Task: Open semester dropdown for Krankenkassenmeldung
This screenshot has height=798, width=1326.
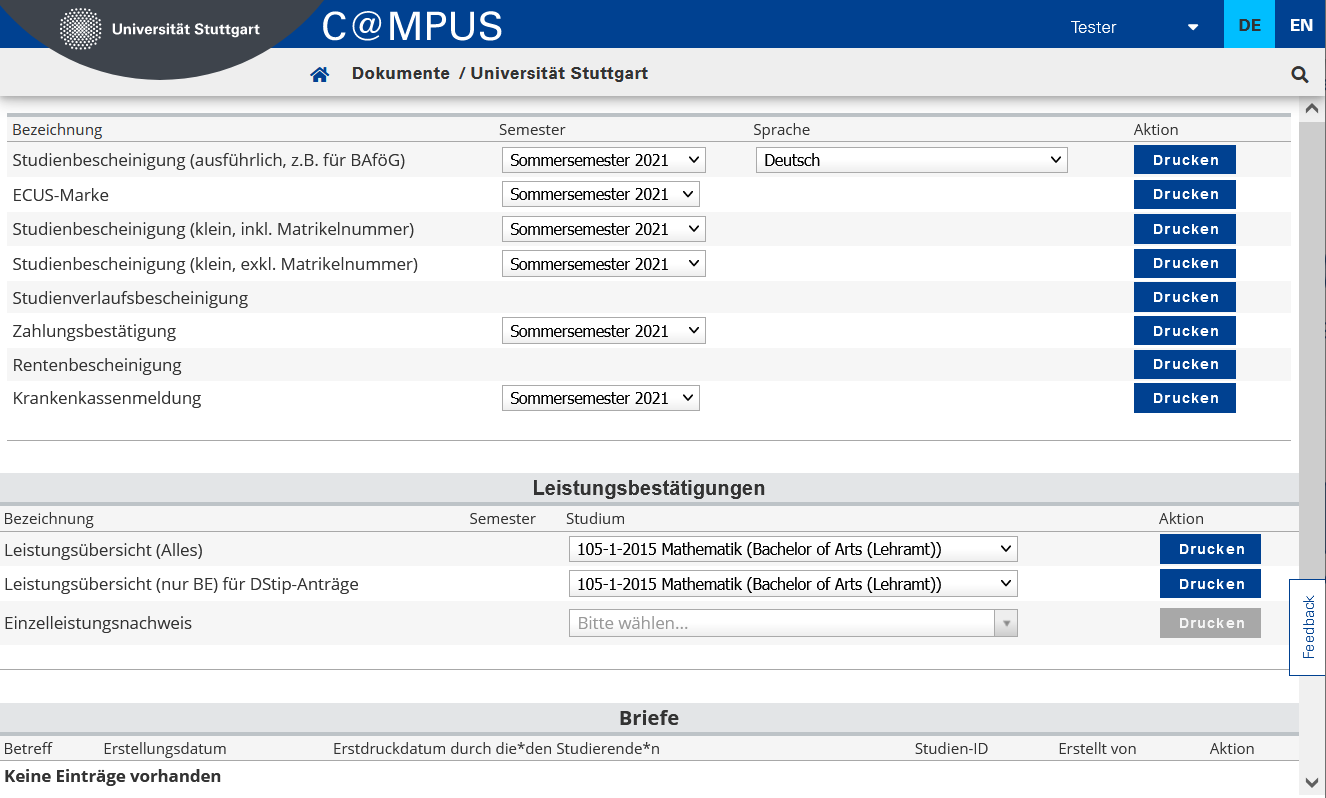Action: tap(601, 398)
